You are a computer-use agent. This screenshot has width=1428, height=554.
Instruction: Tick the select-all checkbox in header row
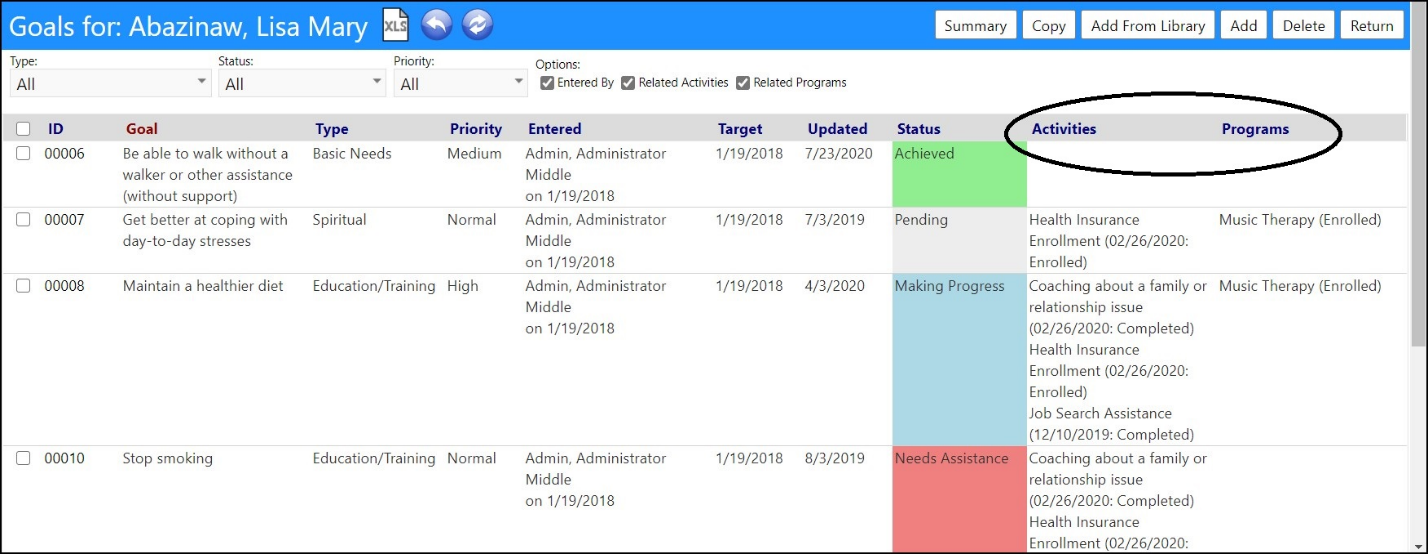click(x=23, y=129)
